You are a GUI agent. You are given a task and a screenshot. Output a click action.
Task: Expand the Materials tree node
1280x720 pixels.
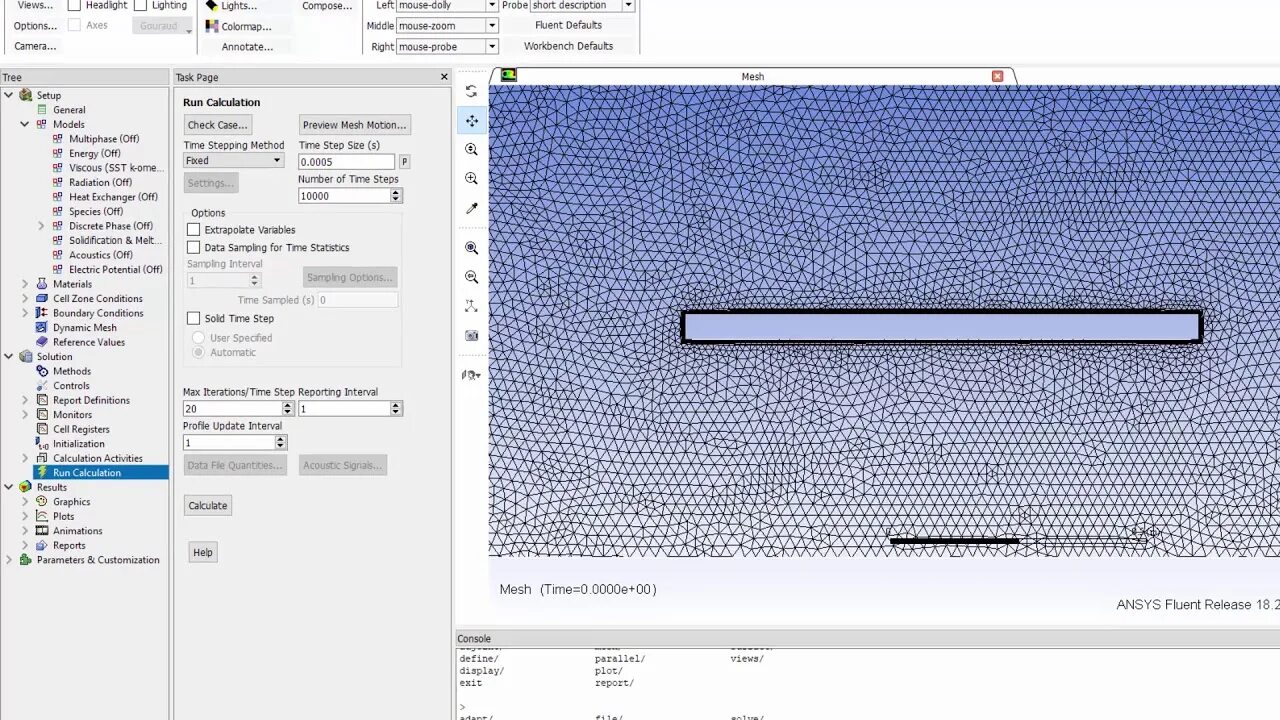[x=25, y=284]
